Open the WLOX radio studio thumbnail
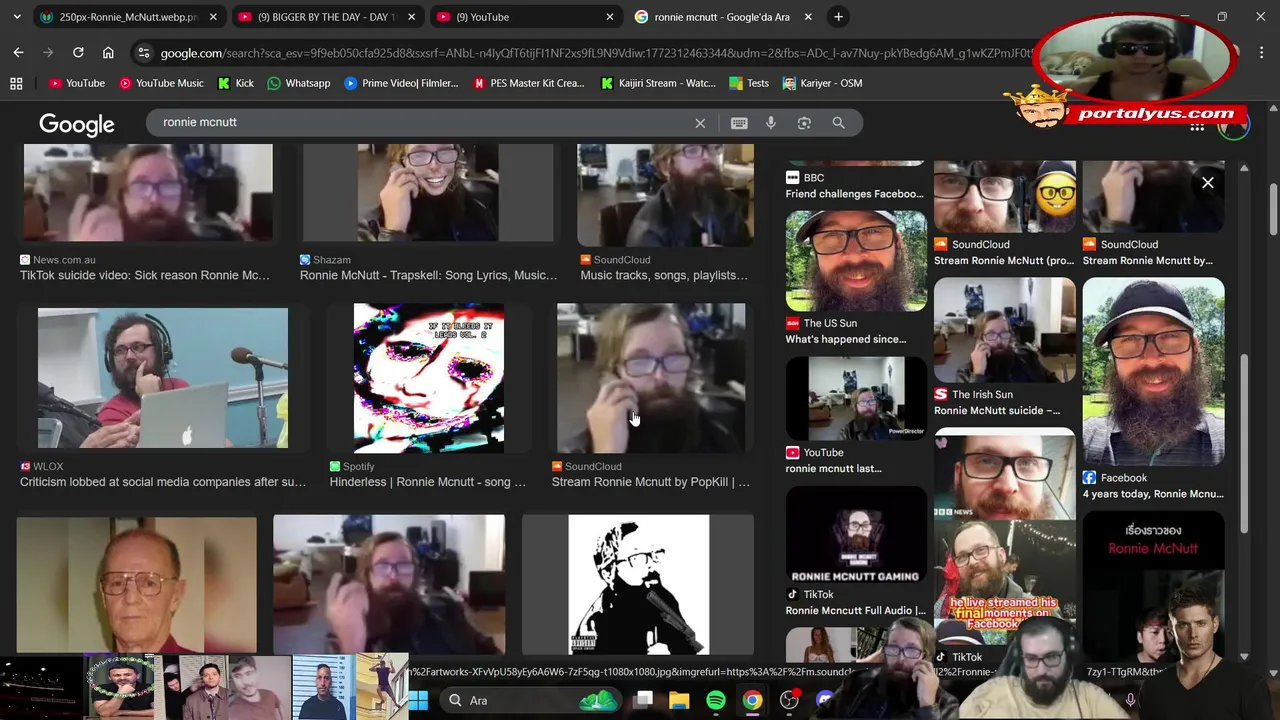This screenshot has height=720, width=1280. click(163, 378)
